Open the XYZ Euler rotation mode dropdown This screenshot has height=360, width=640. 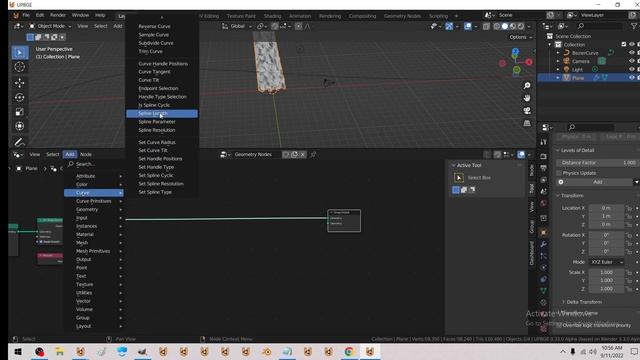(x=606, y=262)
